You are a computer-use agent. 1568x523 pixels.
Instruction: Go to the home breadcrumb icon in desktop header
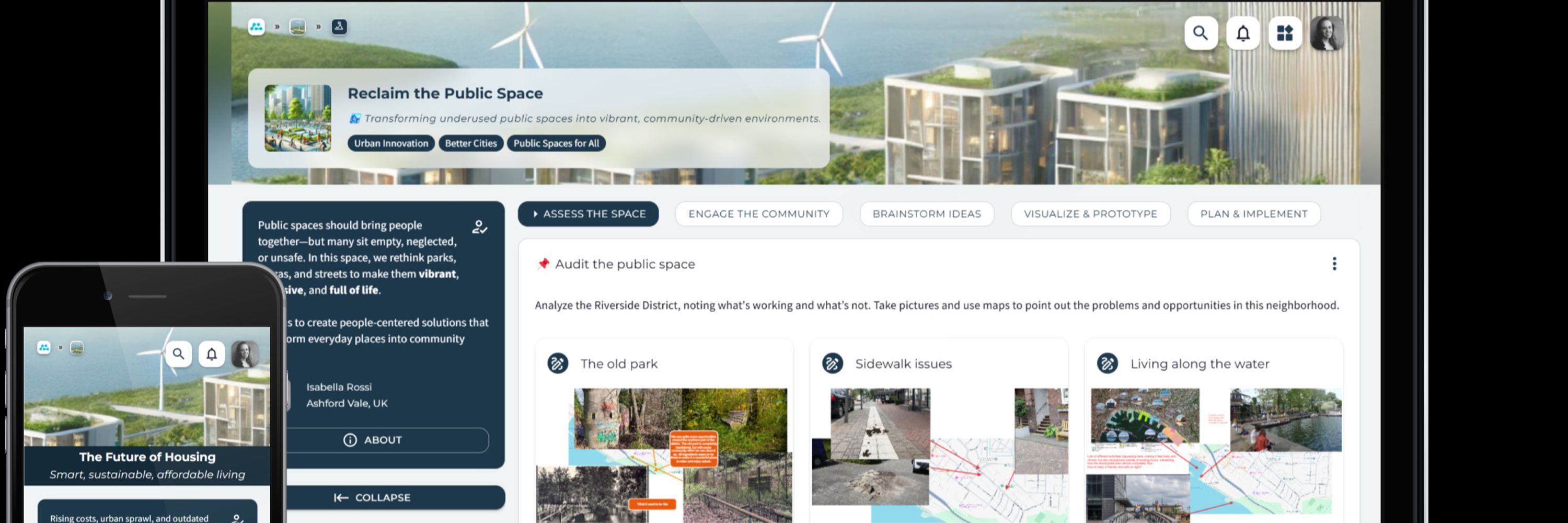coord(256,27)
